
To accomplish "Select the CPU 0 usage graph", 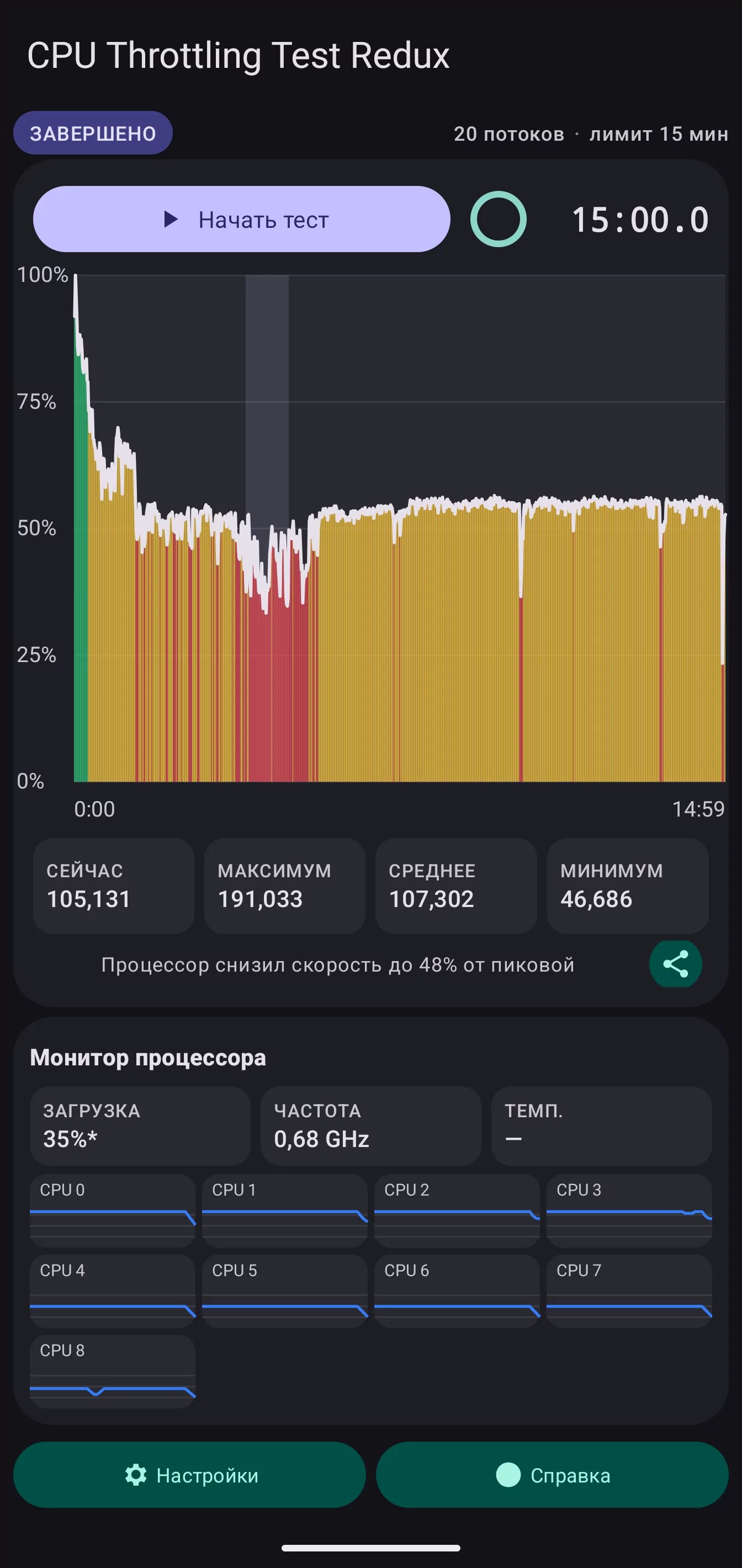I will [x=113, y=1210].
